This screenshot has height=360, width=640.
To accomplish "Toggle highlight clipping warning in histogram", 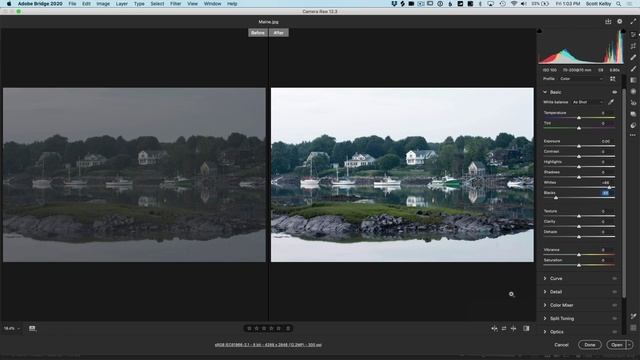I will [x=623, y=31].
